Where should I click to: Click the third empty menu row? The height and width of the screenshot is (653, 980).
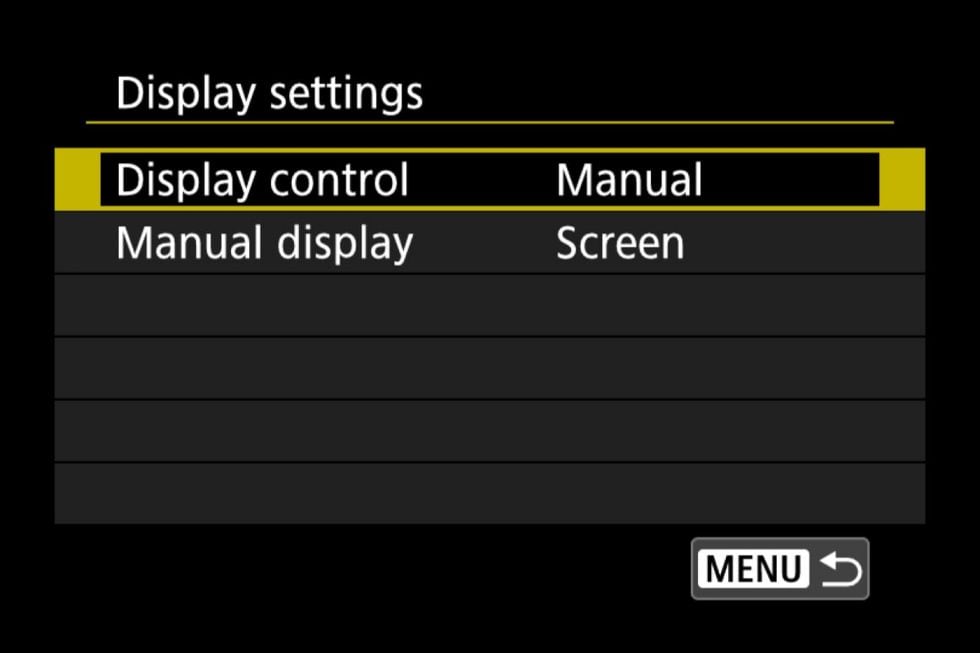point(490,432)
